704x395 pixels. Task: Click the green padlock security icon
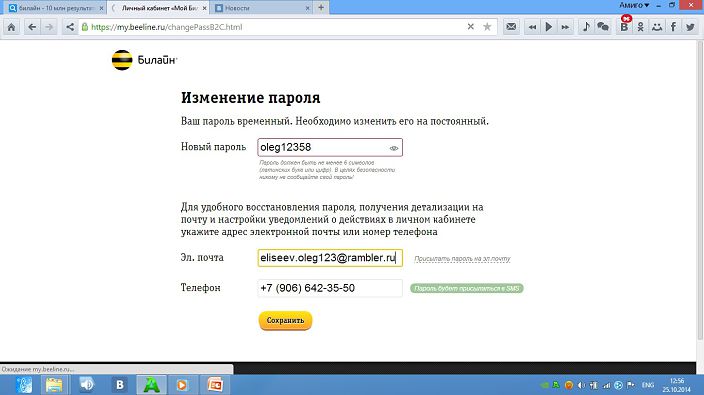(84, 27)
